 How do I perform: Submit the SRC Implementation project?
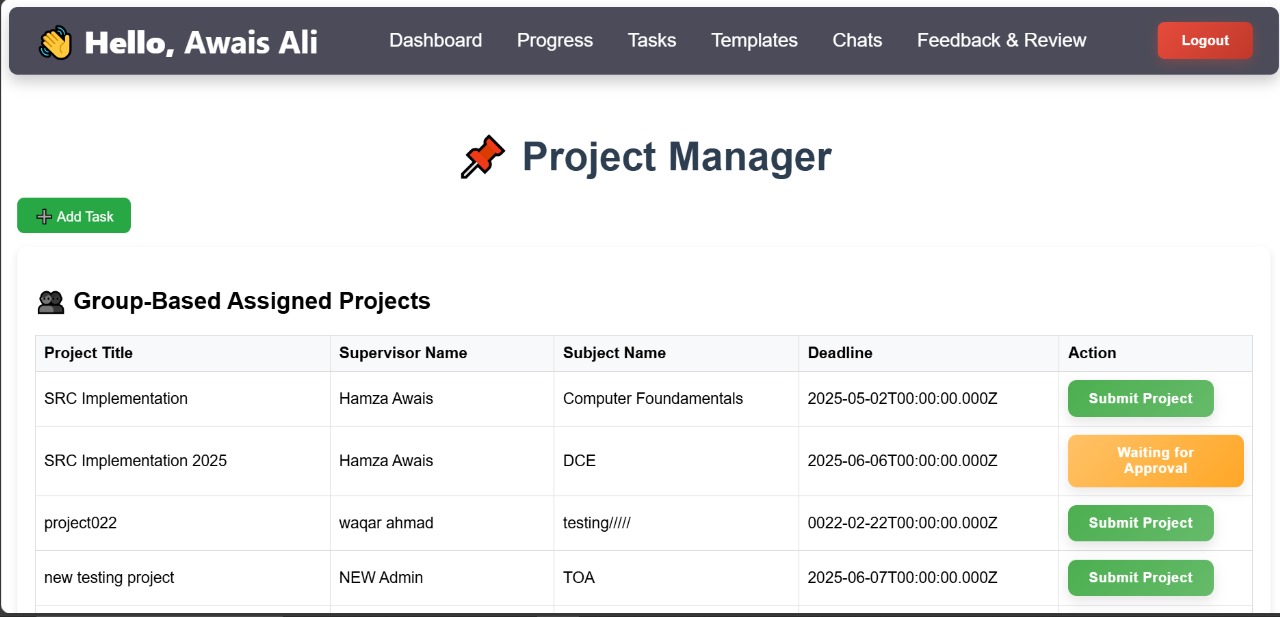click(x=1140, y=398)
